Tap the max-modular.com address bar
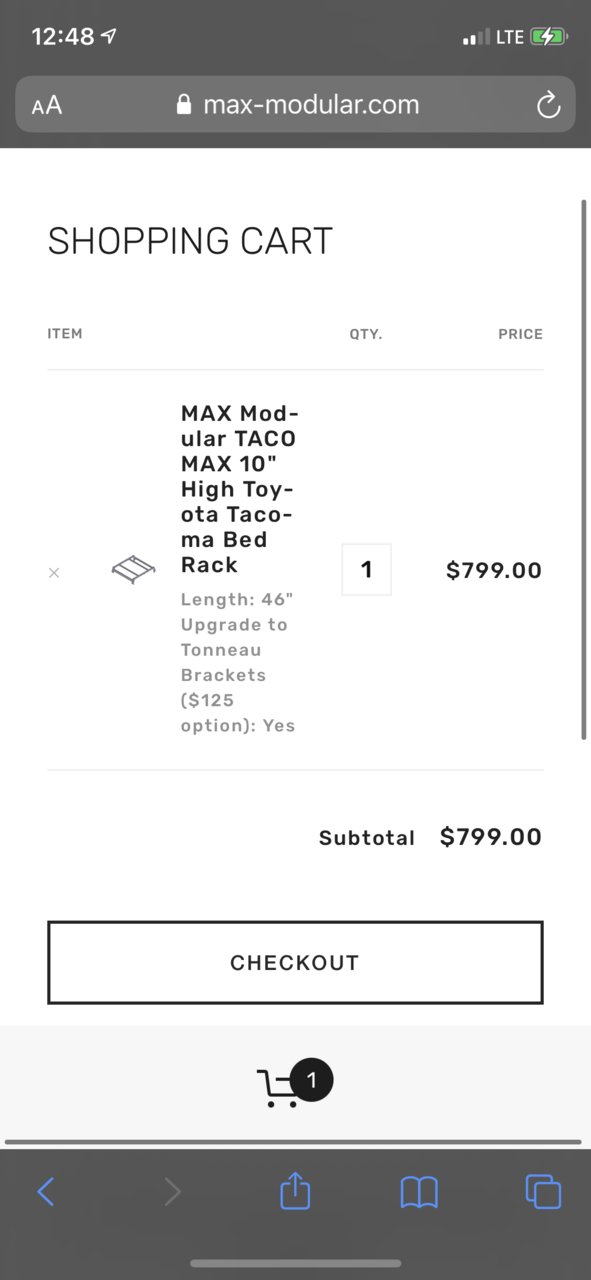Image resolution: width=591 pixels, height=1280 pixels. (295, 104)
